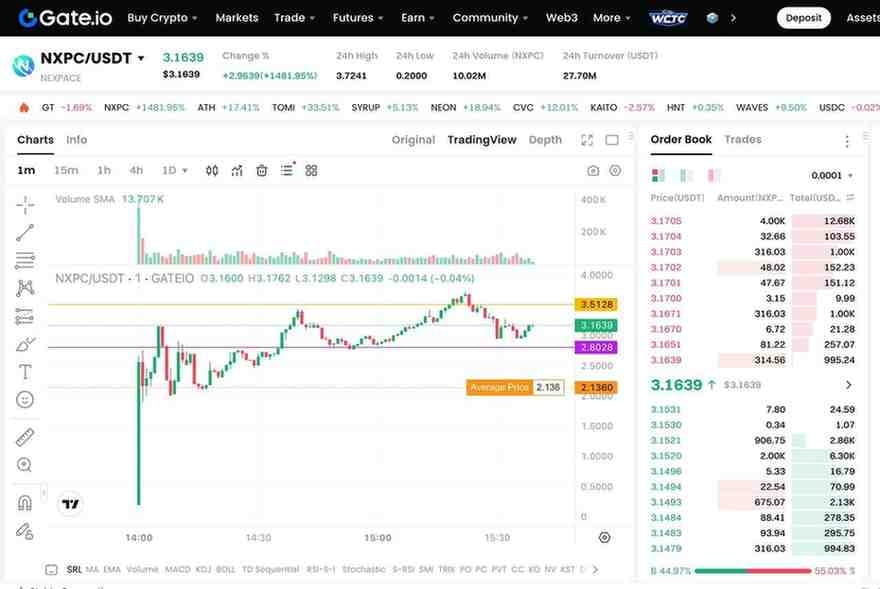The image size is (880, 589).
Task: Click the widescreen layout icon
Action: tap(612, 140)
